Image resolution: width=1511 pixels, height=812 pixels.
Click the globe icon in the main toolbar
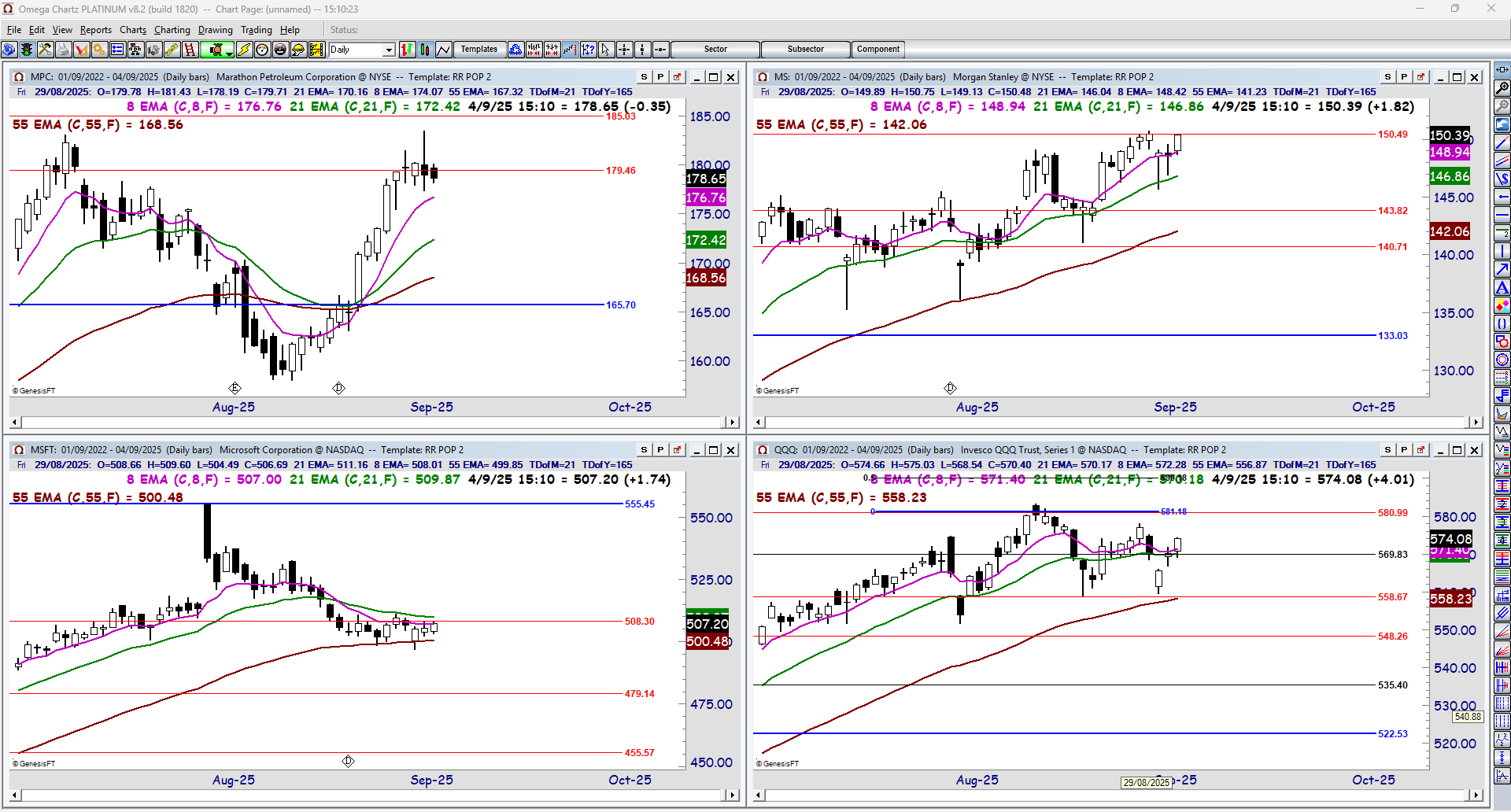pyautogui.click(x=9, y=50)
